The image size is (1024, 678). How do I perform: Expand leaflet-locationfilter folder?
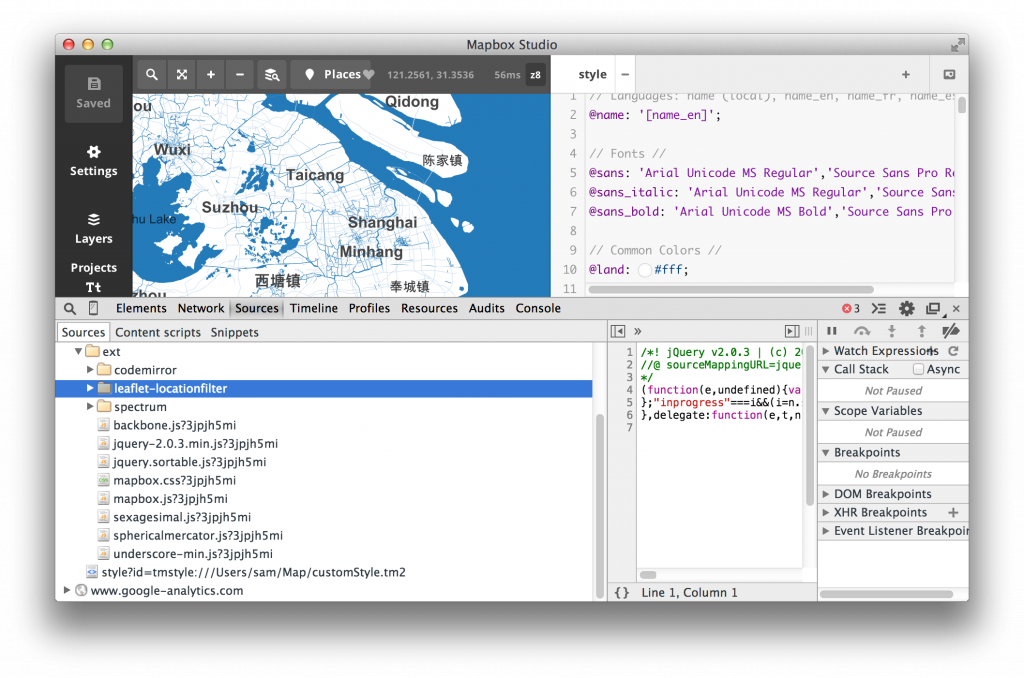click(90, 388)
